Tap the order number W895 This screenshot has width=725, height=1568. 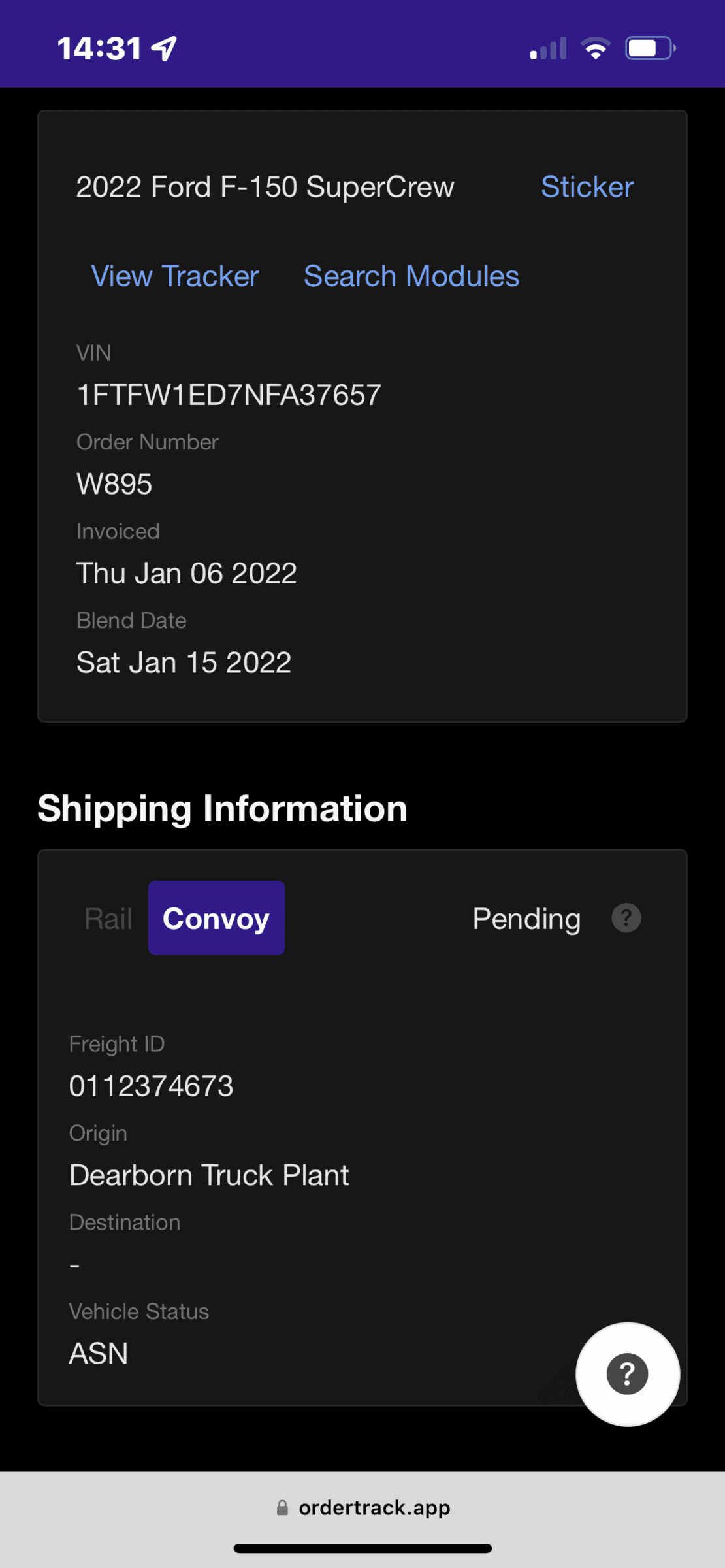pos(114,484)
